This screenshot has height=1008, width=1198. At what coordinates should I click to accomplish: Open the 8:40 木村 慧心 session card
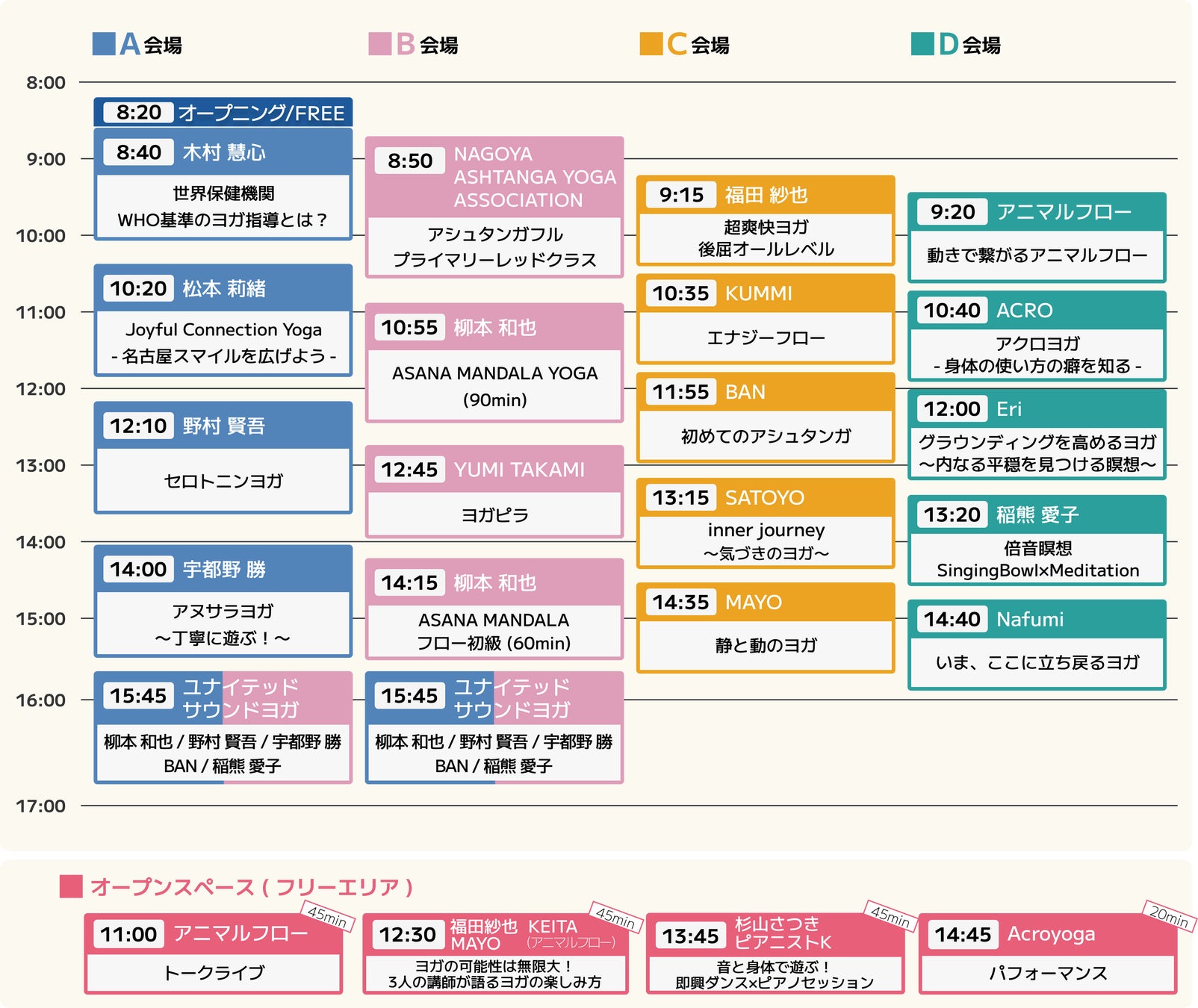223,184
